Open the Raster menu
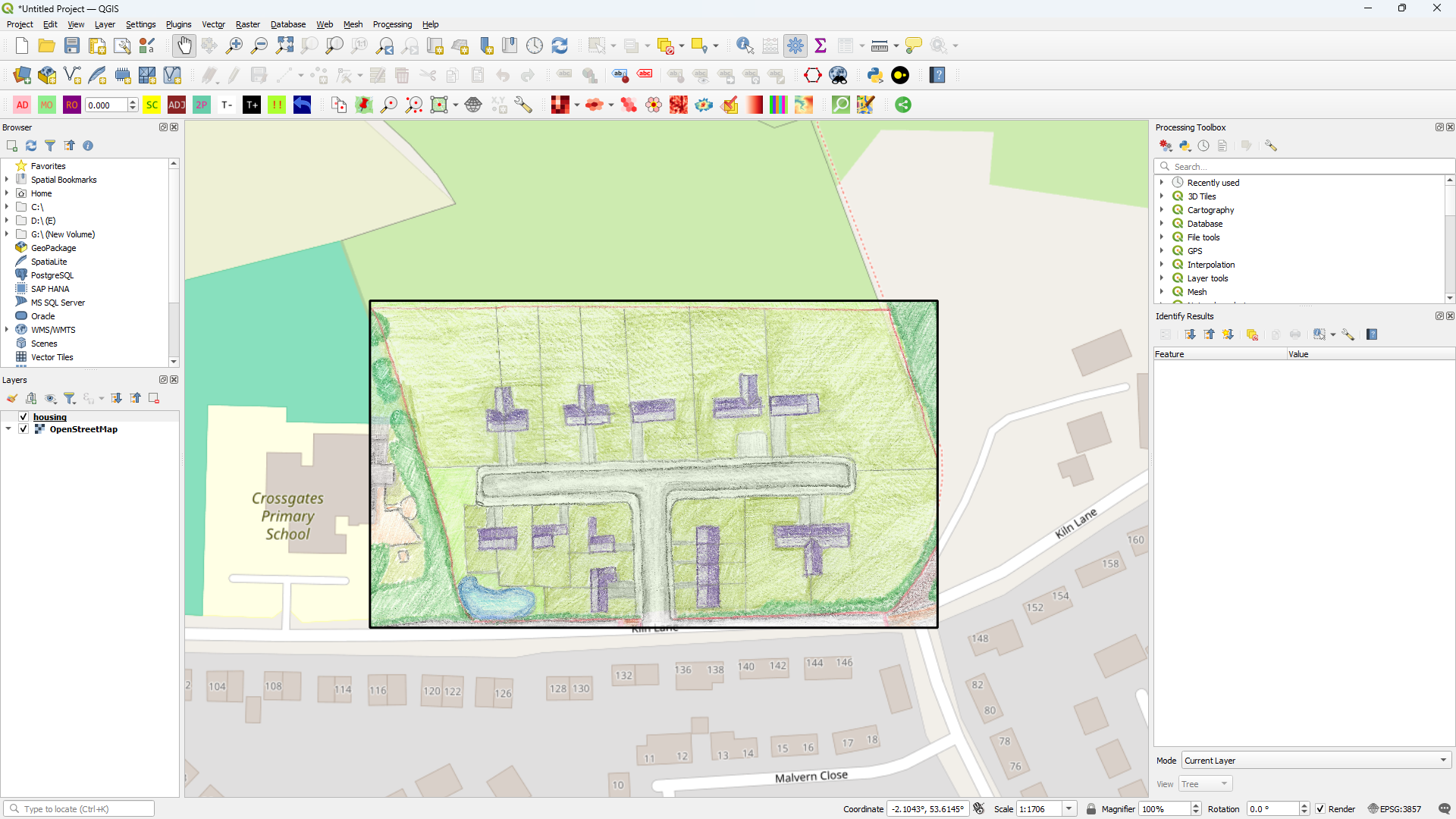1456x819 pixels. pyautogui.click(x=247, y=24)
